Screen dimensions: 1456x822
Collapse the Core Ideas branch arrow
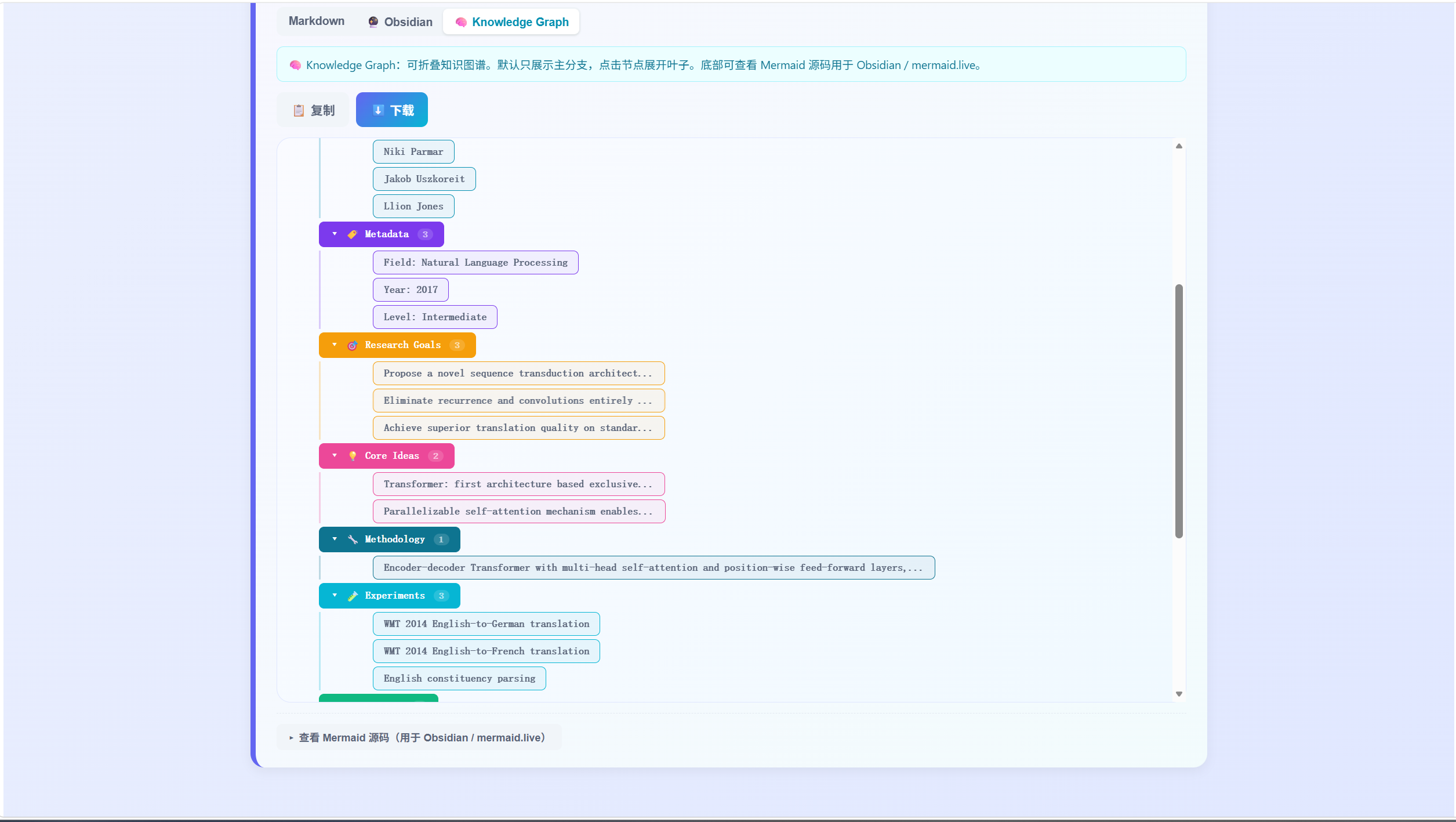(x=335, y=455)
